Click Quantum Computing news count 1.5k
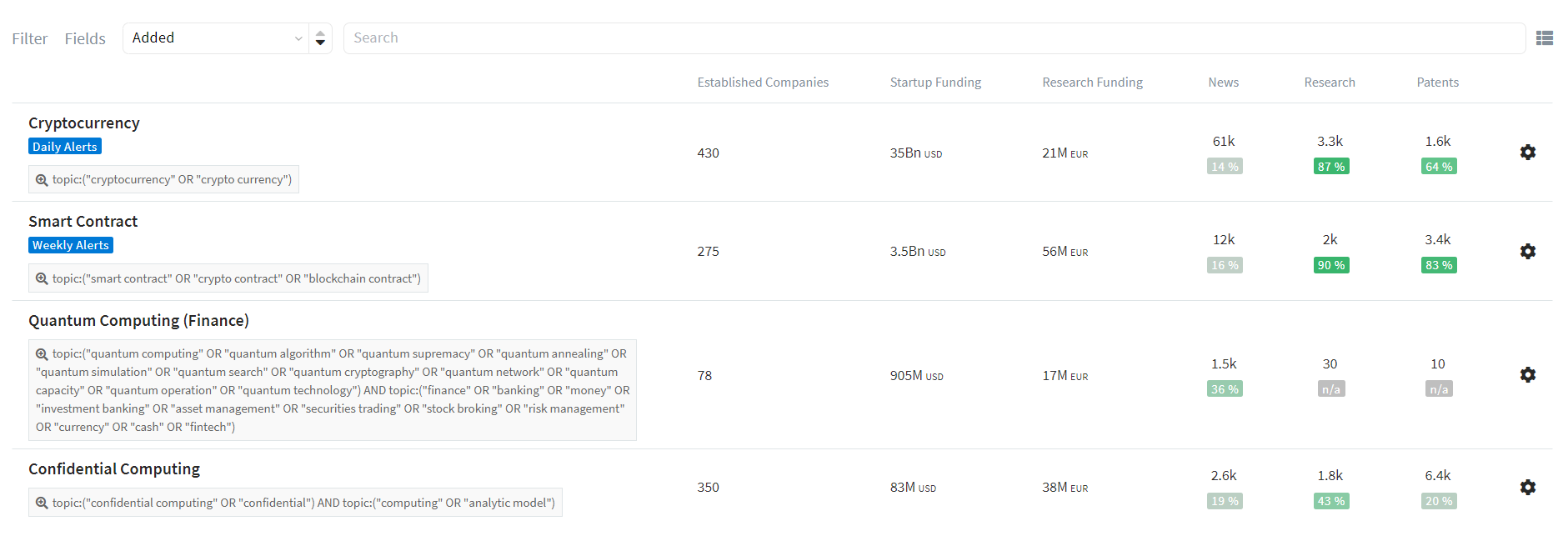This screenshot has width=1568, height=546. coord(1224,364)
